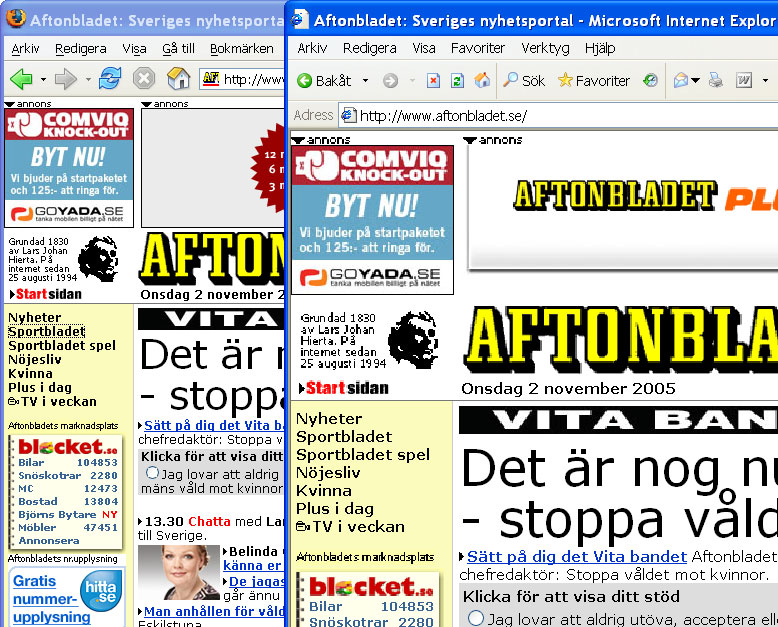
Task: Open Redigera menu in Internet Explorer
Action: [x=370, y=48]
